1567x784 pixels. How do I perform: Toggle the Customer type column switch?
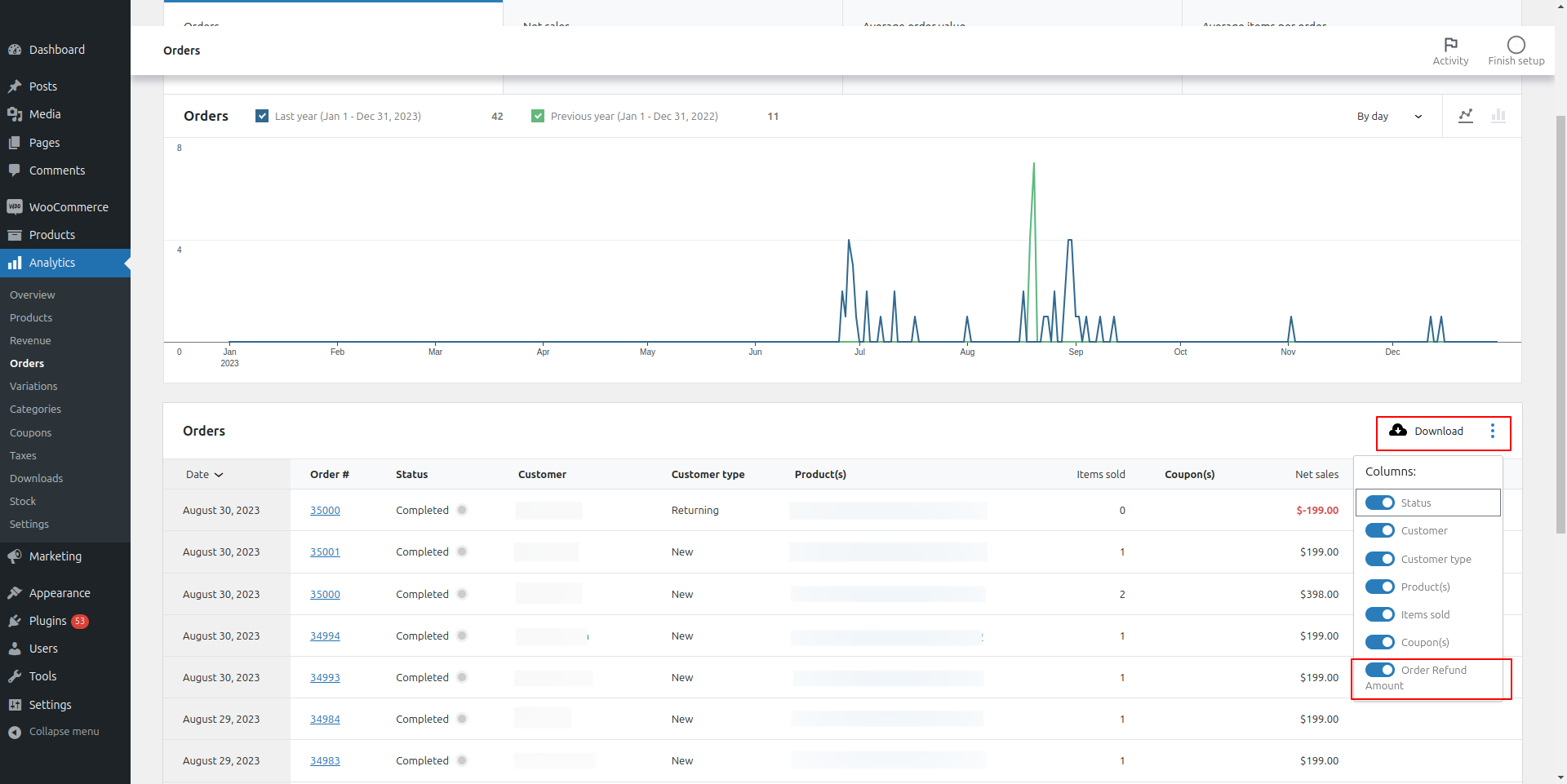(1380, 559)
